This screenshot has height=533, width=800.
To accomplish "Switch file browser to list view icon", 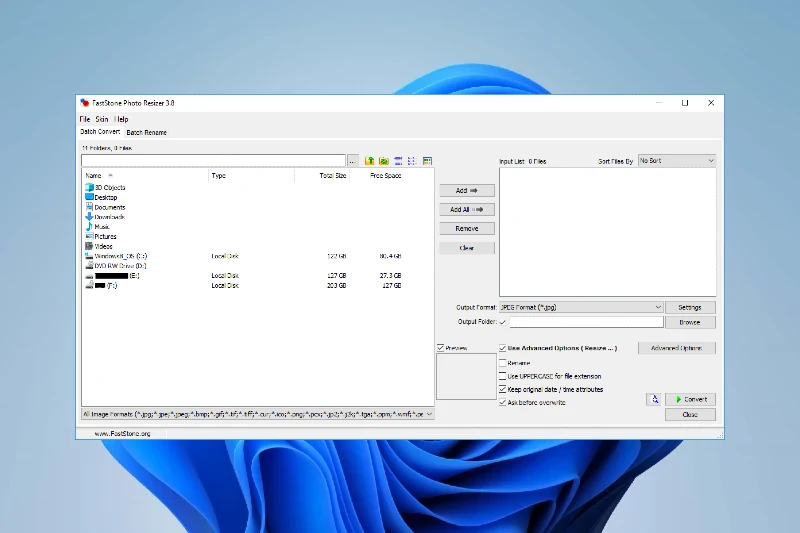I will pyautogui.click(x=412, y=160).
